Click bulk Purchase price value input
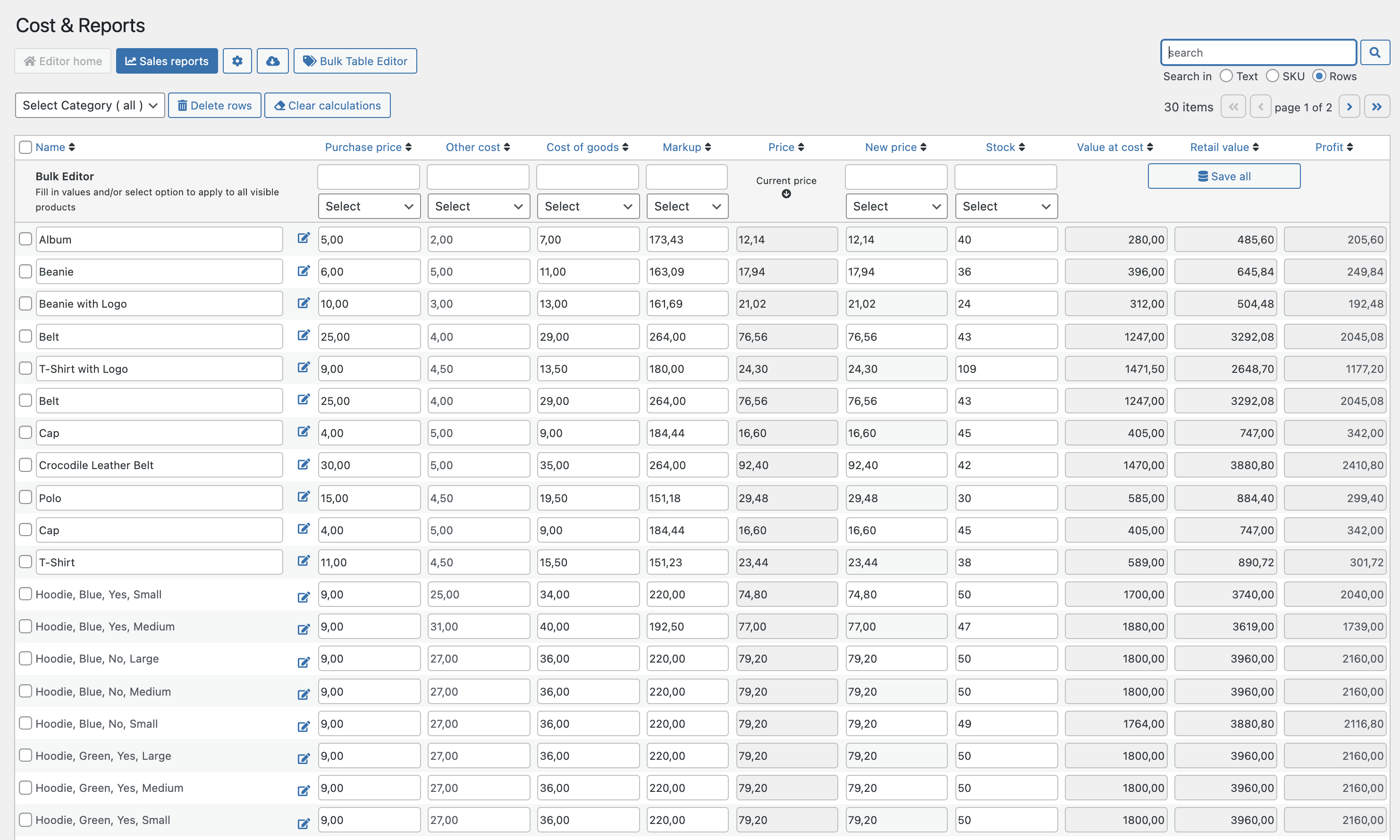This screenshot has width=1400, height=840. pos(369,177)
